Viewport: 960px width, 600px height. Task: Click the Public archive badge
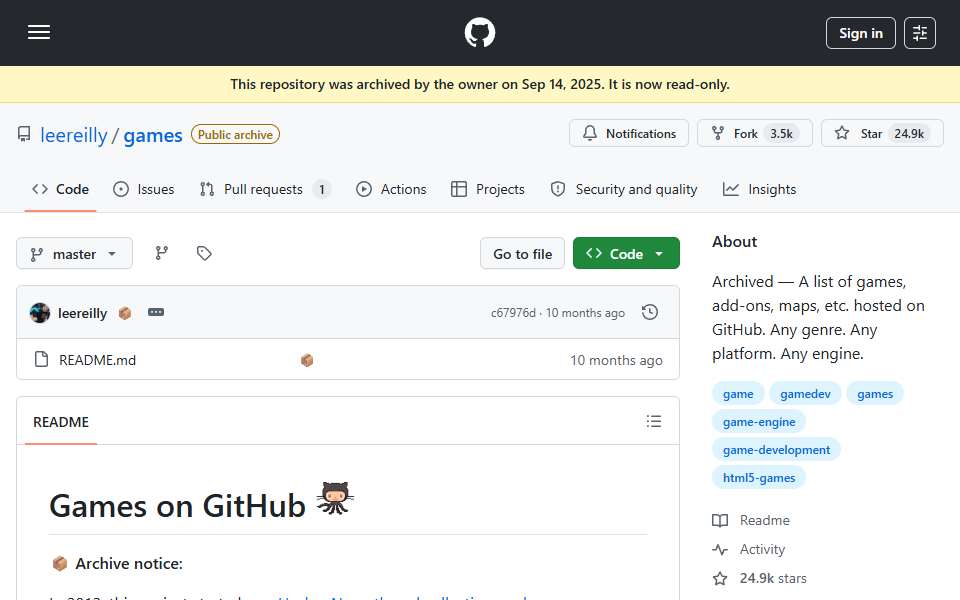click(235, 135)
